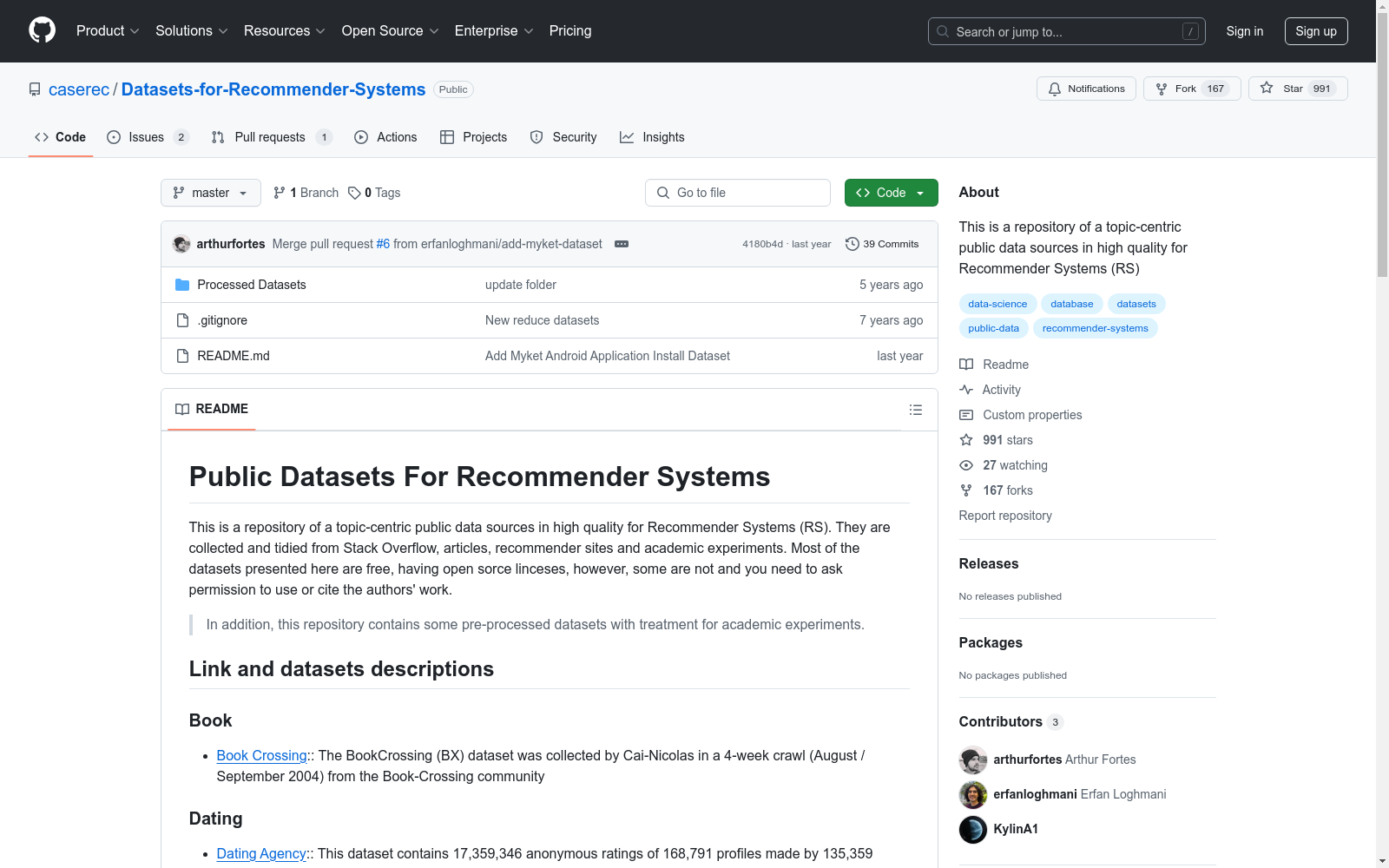Screen dimensions: 1389x868
Task: Open the 'New reduce datasets' commit message
Action: tap(543, 320)
